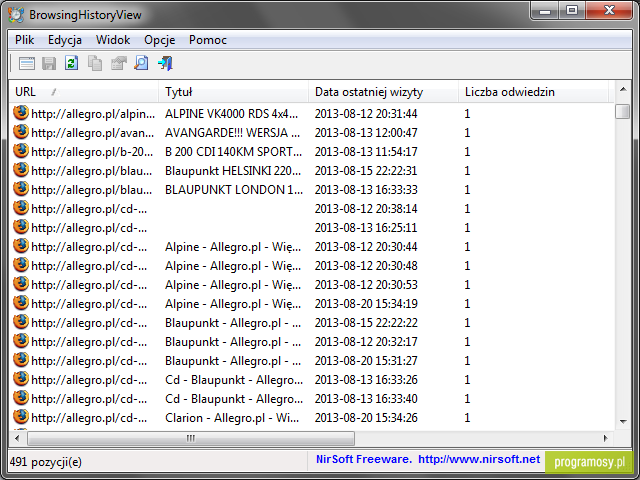640x480 pixels.
Task: Select the date 2013-08-12 20:30:44
Action: click(x=366, y=247)
